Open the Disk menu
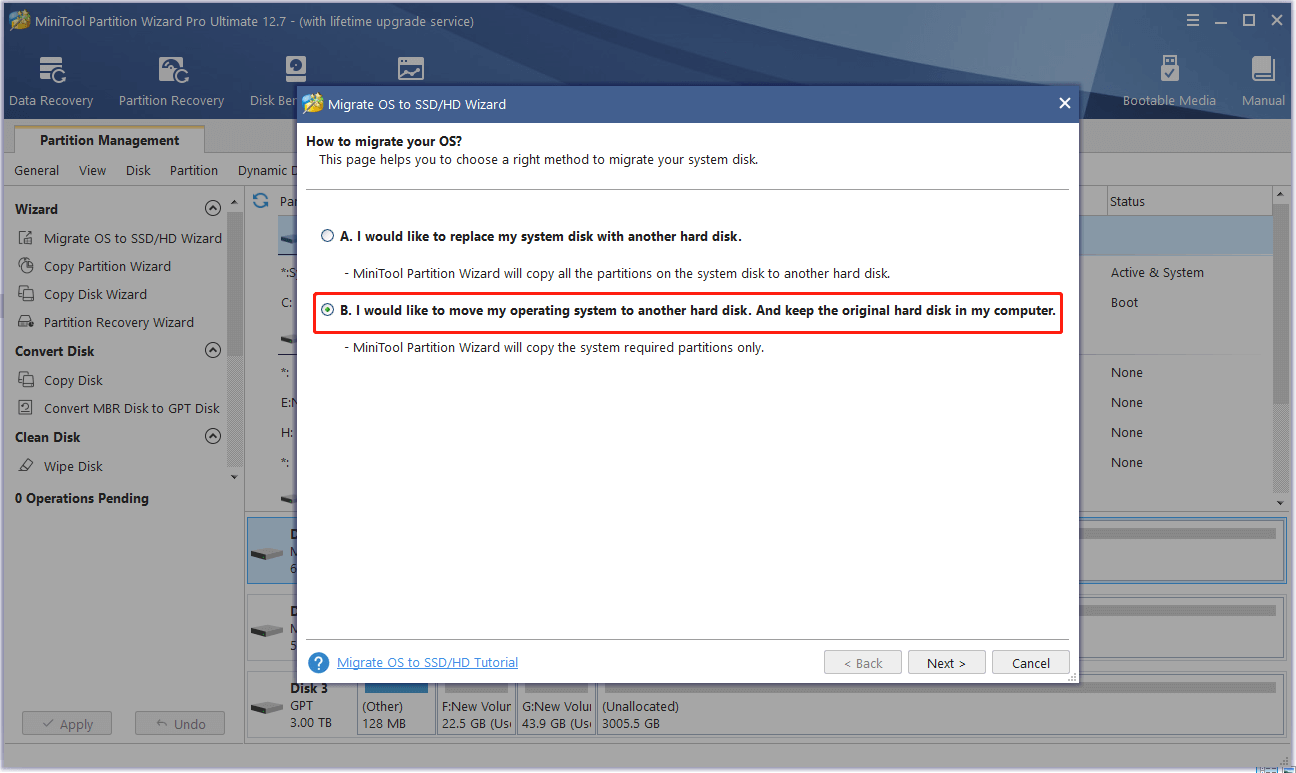The height and width of the screenshot is (773, 1296). tap(139, 170)
